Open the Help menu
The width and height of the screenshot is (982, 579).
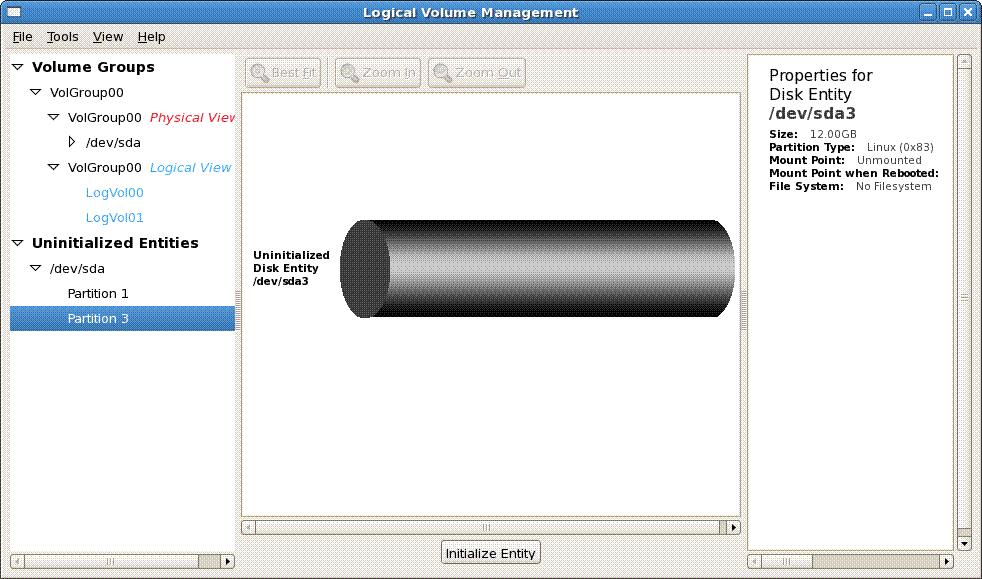[151, 37]
